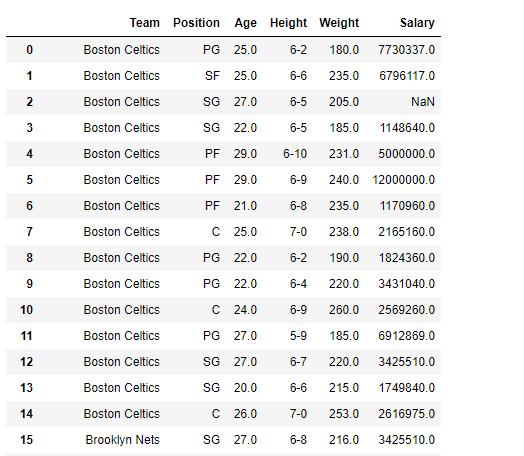524x456 pixels.
Task: Click the Brooklyn Nets team cell
Action: [122, 440]
